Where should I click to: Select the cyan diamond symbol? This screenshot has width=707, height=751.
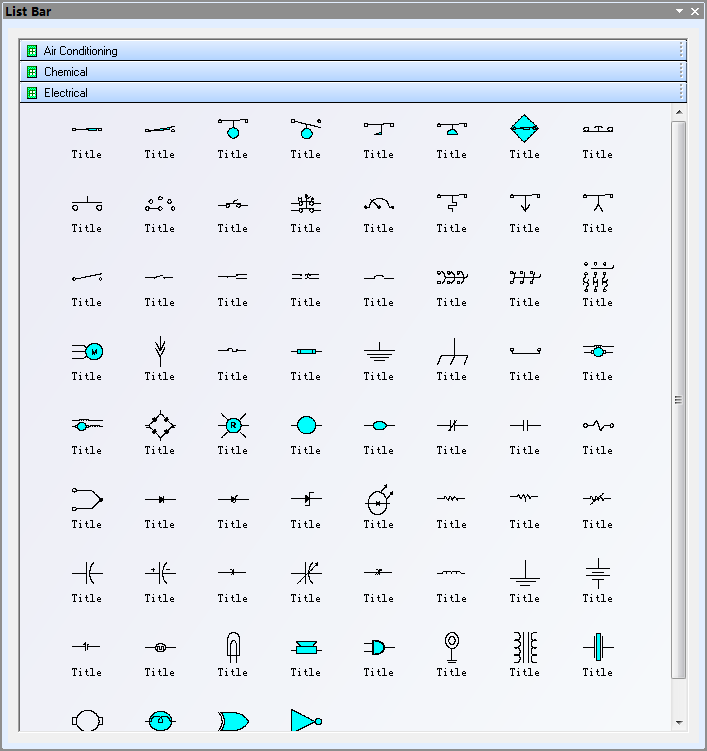tap(524, 129)
